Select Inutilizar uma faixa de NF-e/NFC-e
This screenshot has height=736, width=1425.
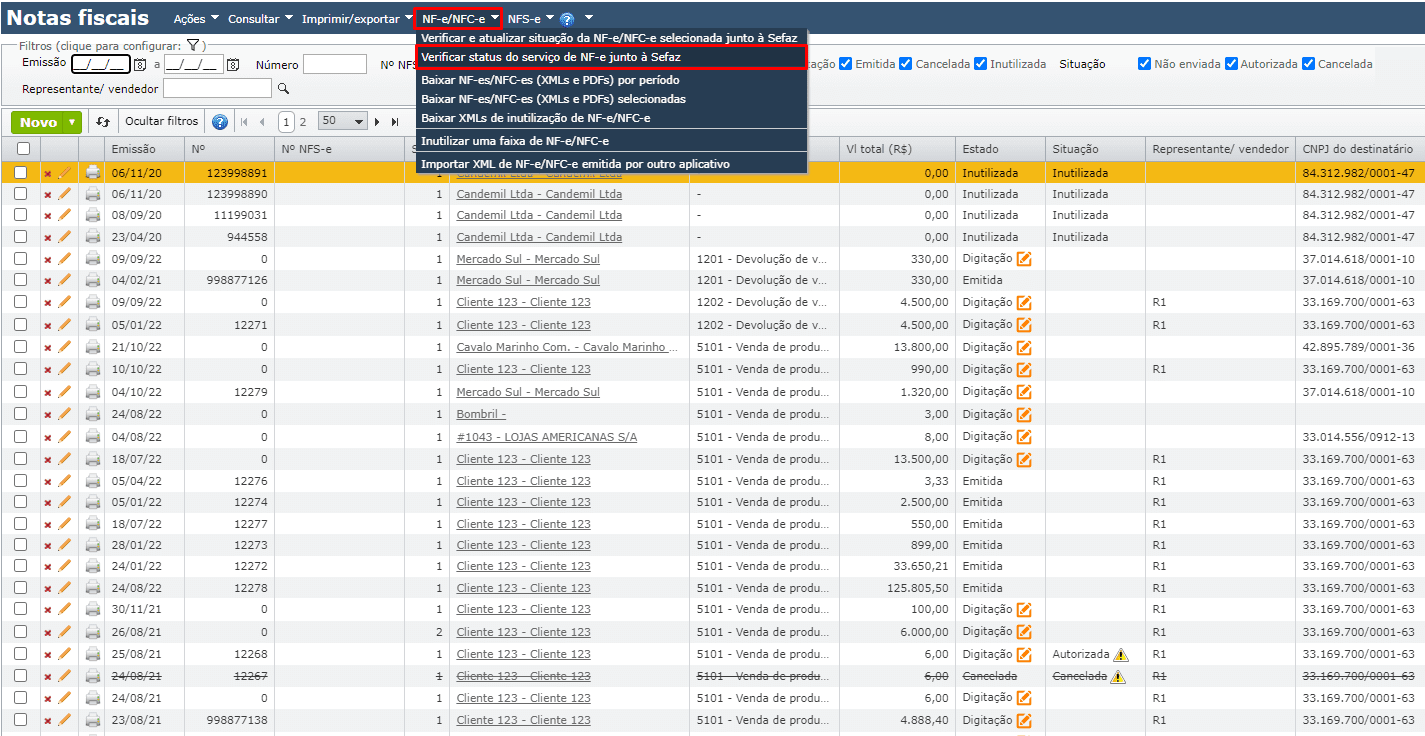[514, 141]
